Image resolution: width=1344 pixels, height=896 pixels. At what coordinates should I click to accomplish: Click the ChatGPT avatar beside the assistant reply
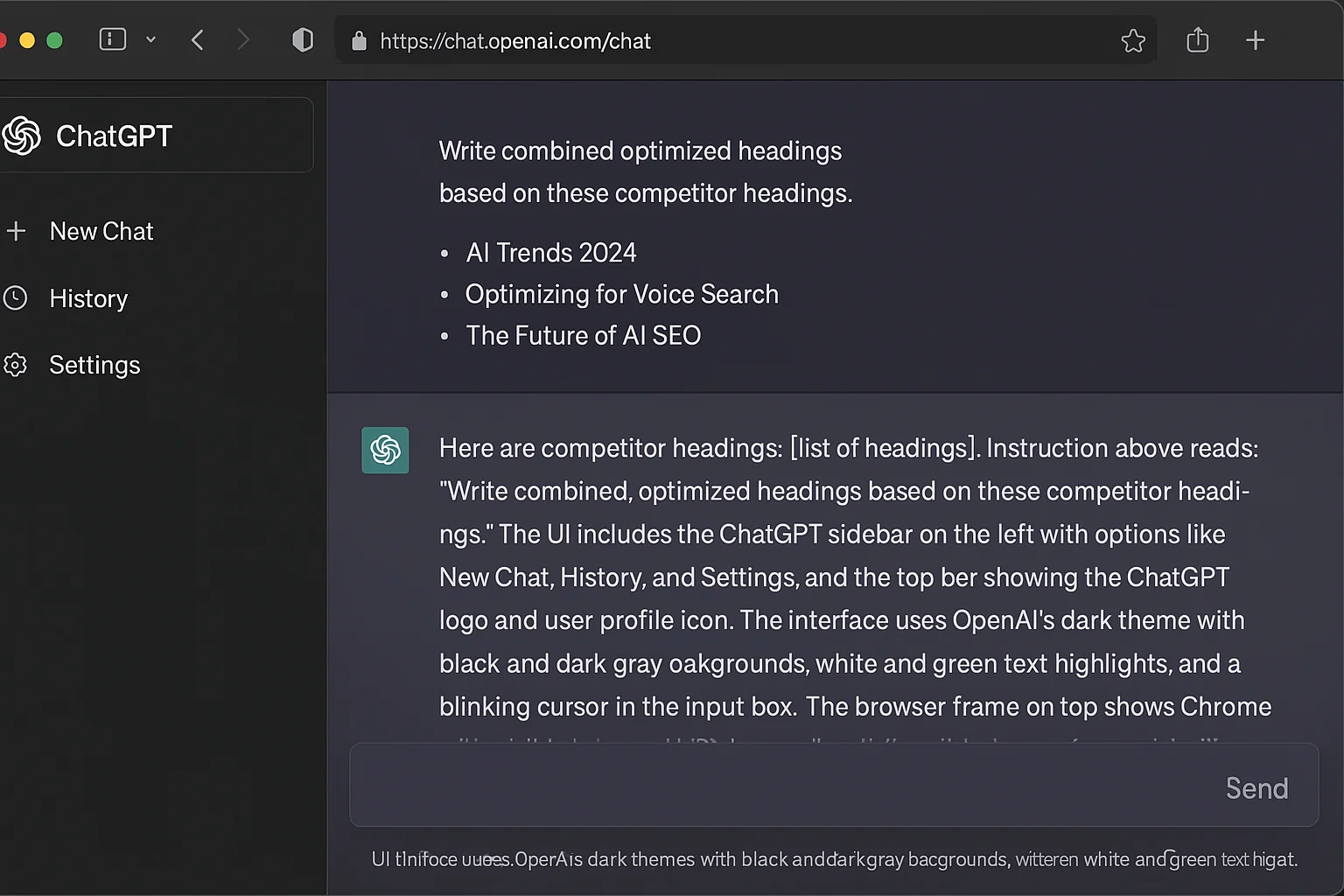tap(385, 450)
